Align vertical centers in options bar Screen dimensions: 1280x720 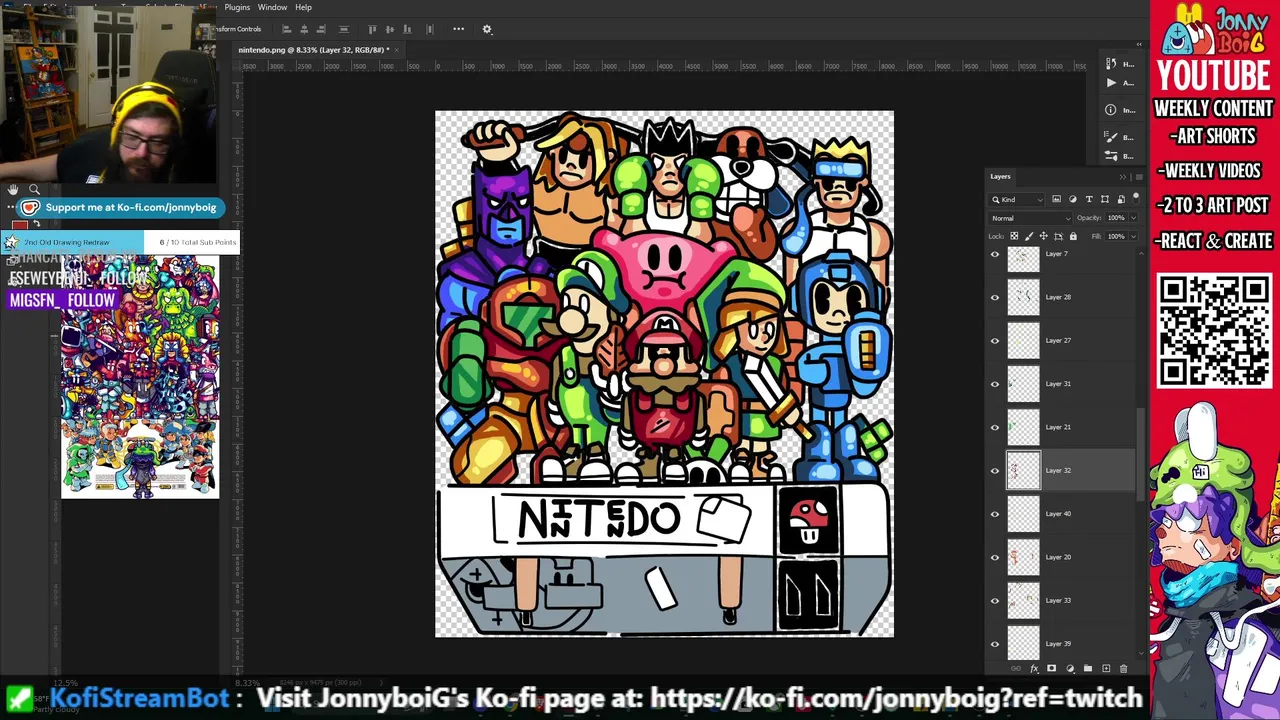[390, 29]
